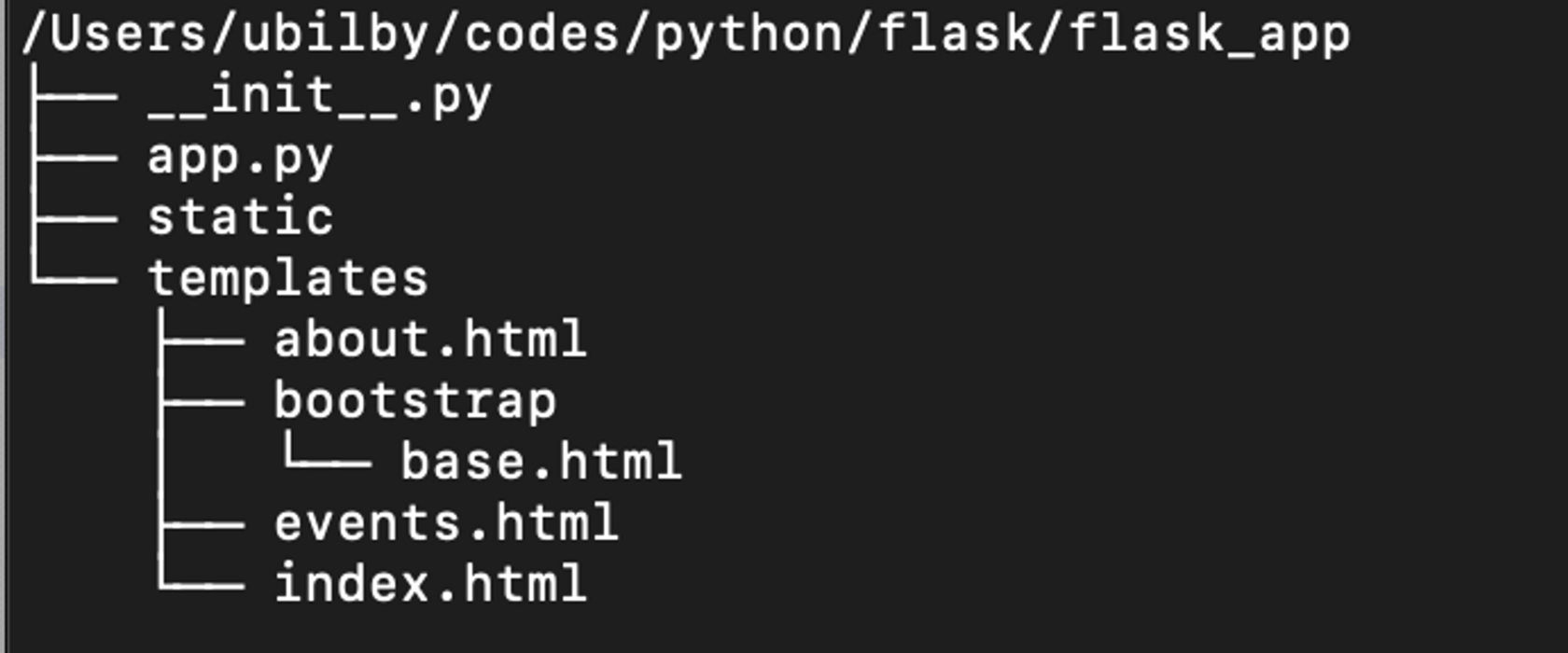Click the branch connector before bootstrap

(x=202, y=403)
